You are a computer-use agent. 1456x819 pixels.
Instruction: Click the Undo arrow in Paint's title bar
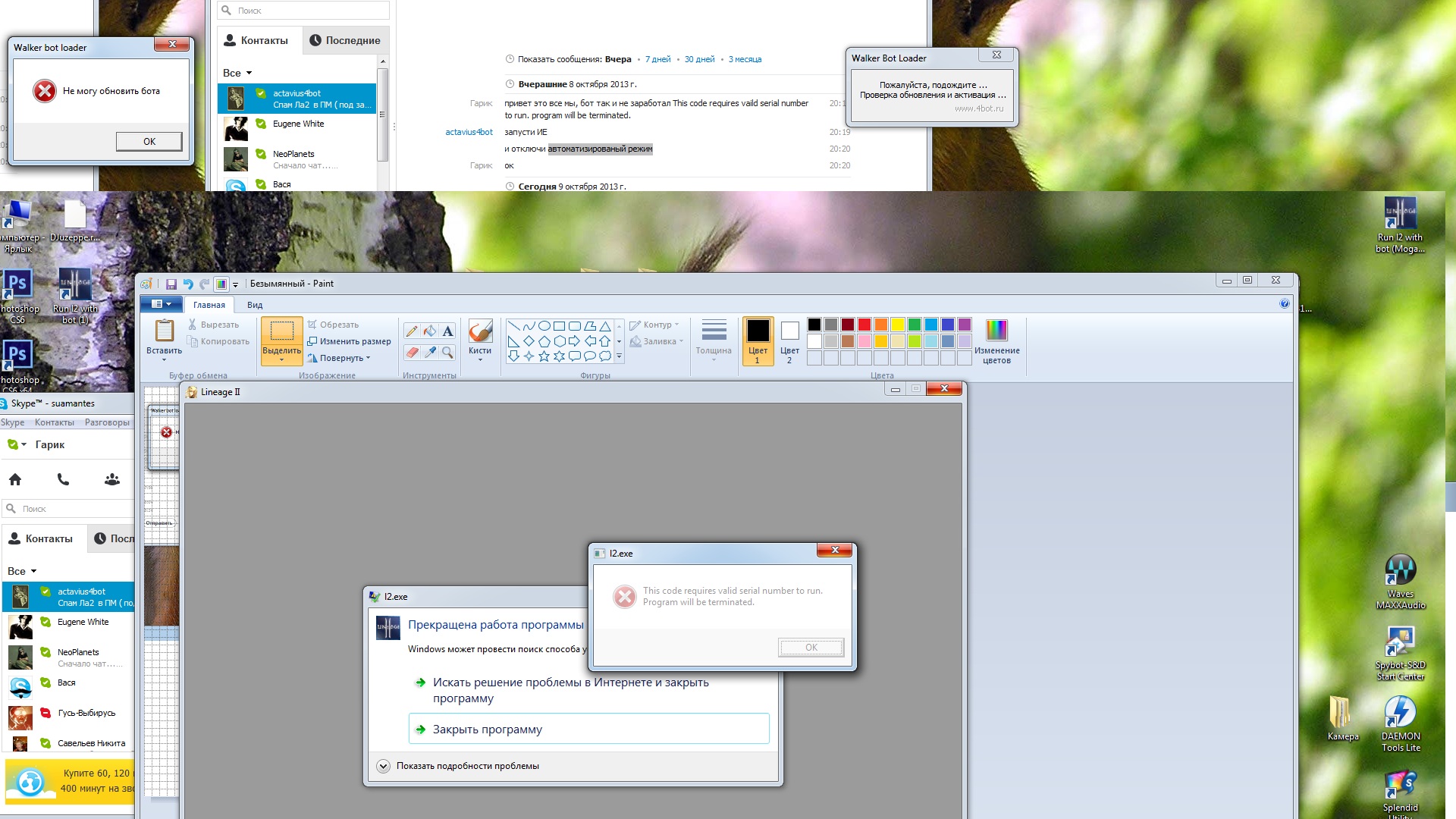click(x=188, y=284)
